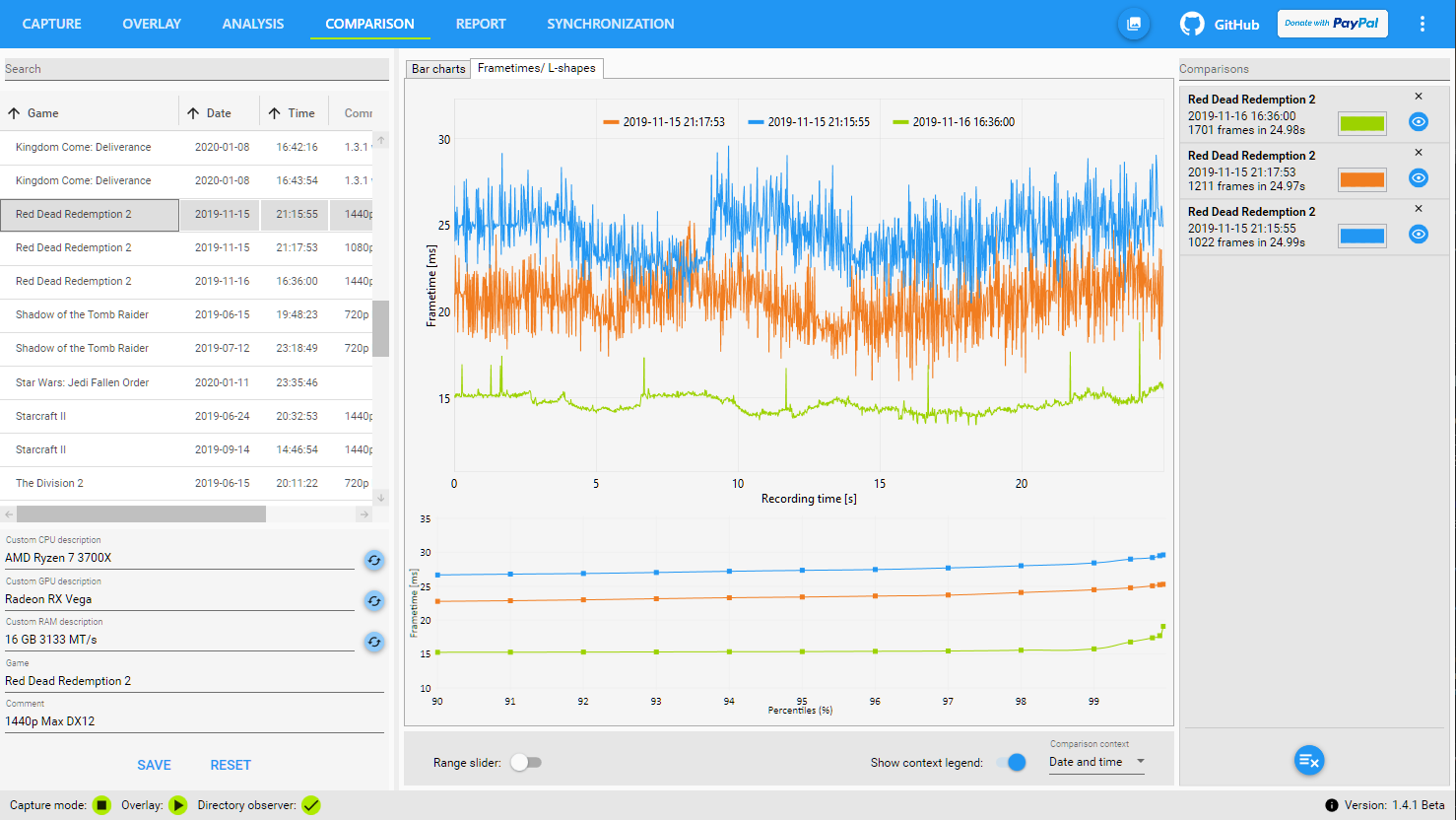Sort records by the Game column arrow
The width and height of the screenshot is (1456, 820).
pyautogui.click(x=14, y=113)
